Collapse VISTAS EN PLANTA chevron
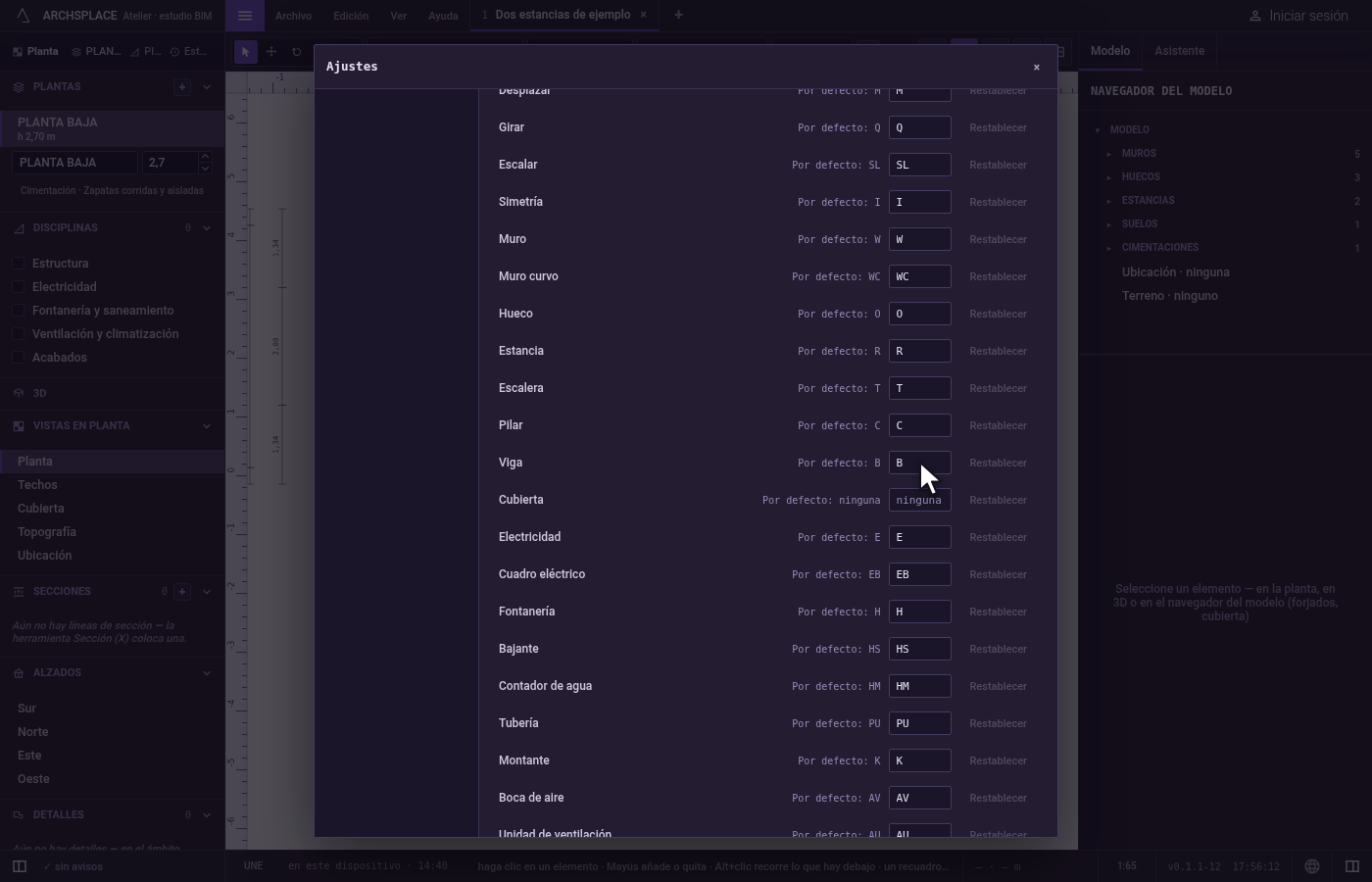The width and height of the screenshot is (1372, 882). (206, 426)
